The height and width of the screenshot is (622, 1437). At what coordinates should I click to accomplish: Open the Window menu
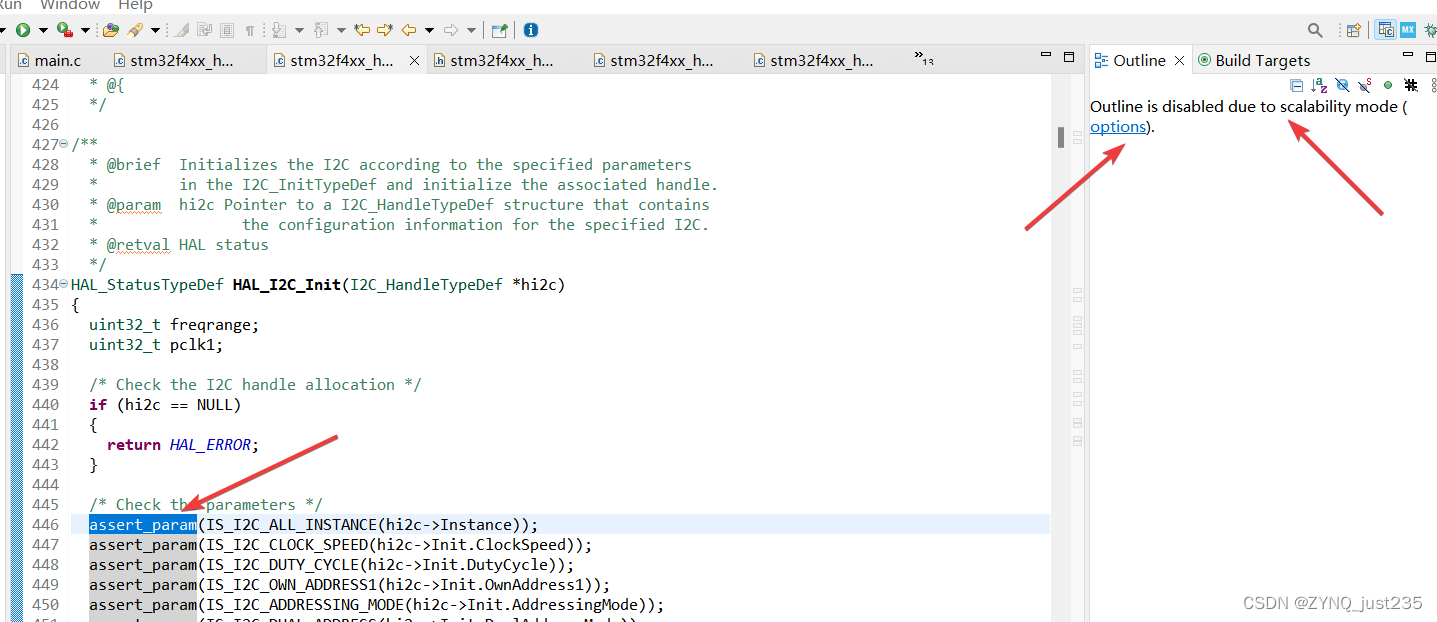68,6
